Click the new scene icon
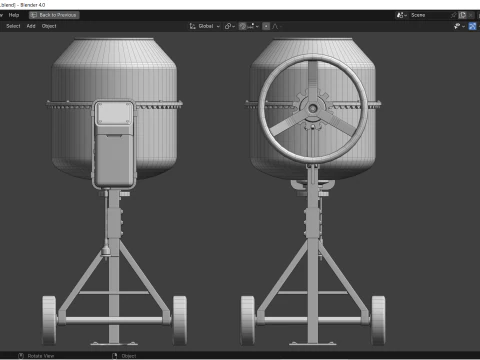This screenshot has width=480, height=360. click(462, 15)
